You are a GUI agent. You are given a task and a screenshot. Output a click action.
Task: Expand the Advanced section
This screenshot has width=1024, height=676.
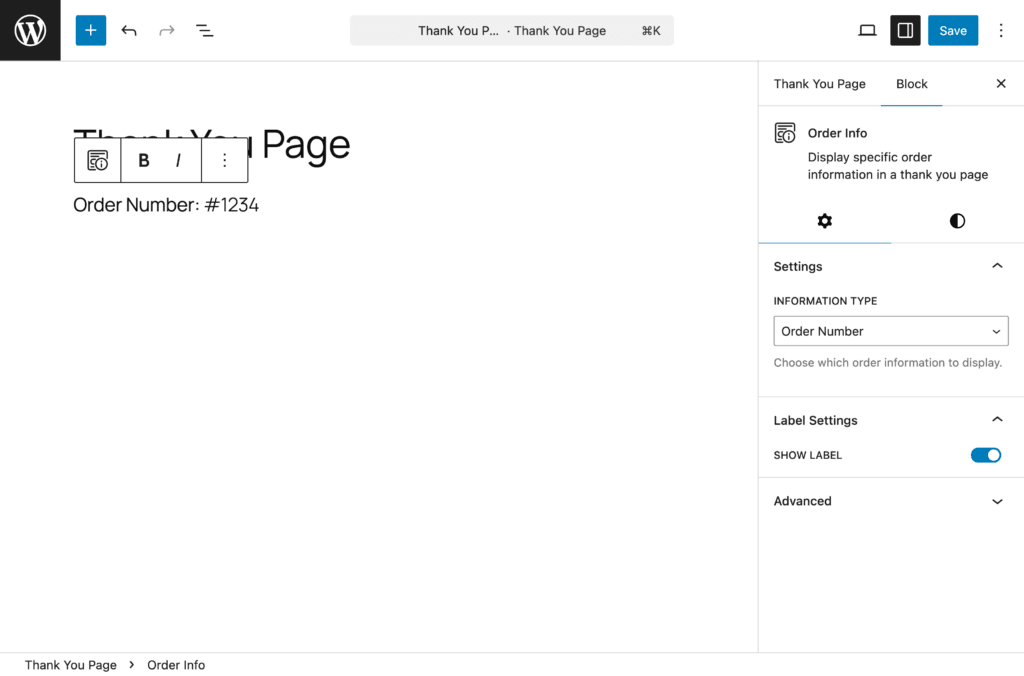(996, 501)
